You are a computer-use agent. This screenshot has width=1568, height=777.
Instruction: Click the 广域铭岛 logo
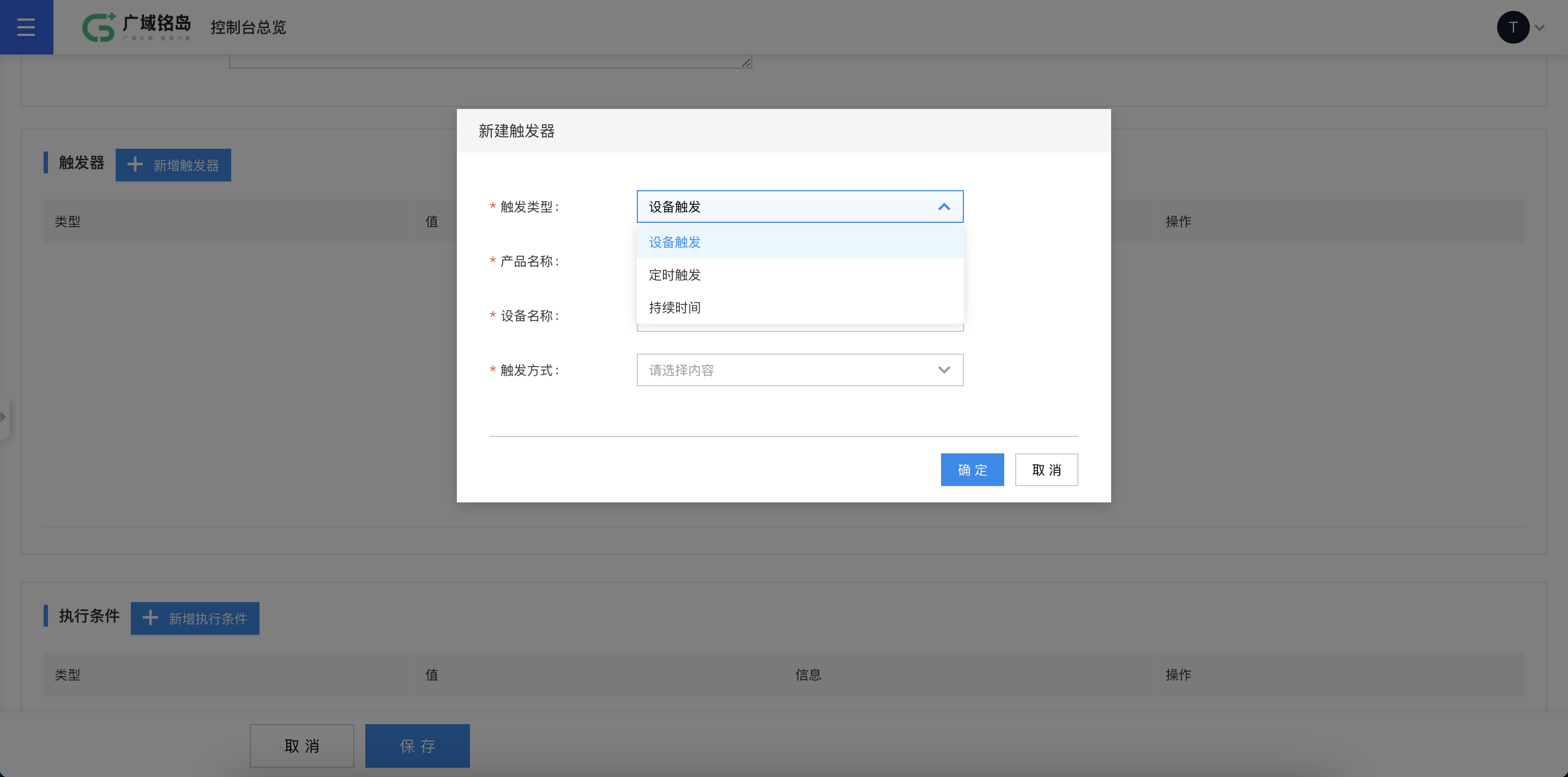136,27
